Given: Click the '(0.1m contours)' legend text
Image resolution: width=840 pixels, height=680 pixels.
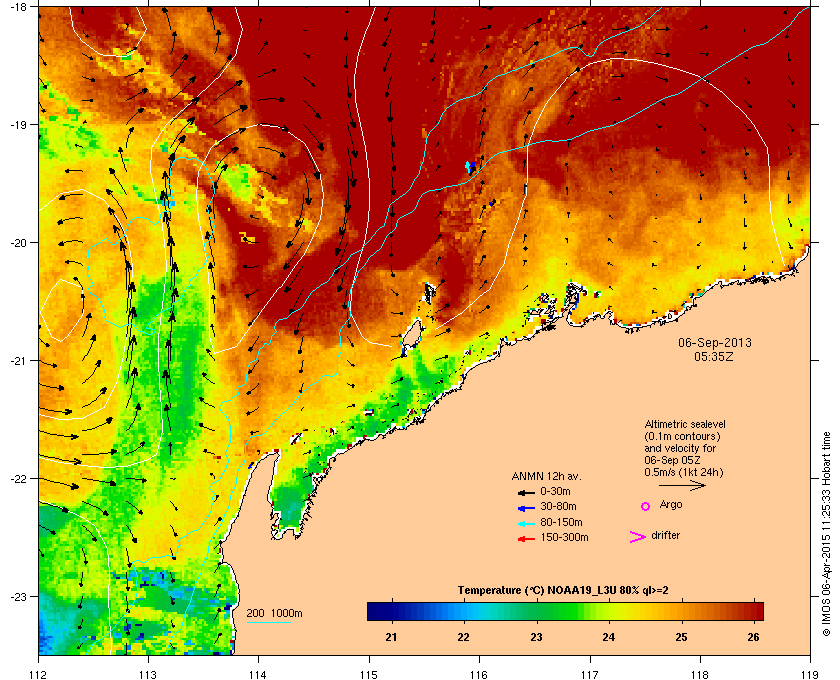Looking at the screenshot, I should pyautogui.click(x=682, y=436).
